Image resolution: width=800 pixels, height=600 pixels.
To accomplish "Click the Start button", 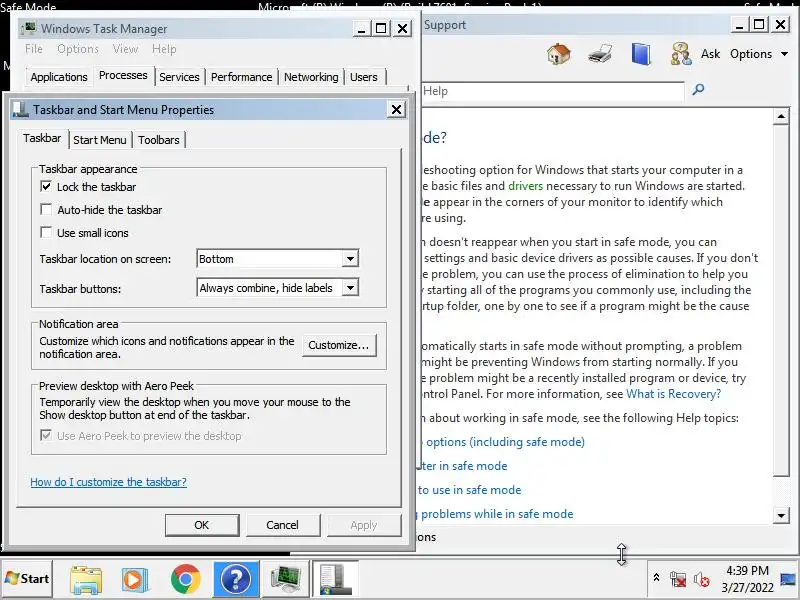I will 27,579.
